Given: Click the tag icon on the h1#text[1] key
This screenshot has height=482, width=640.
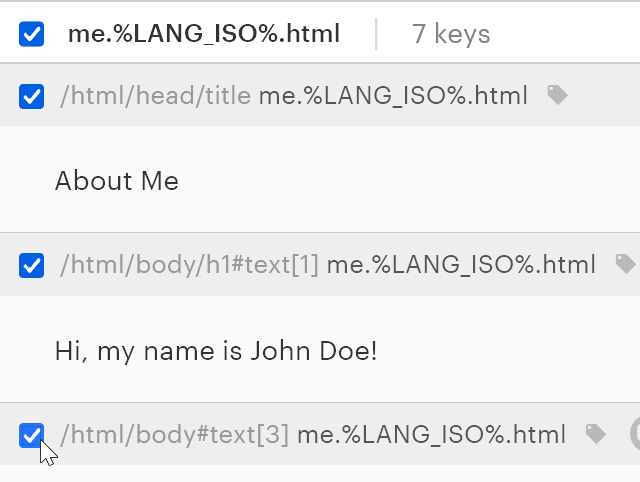Looking at the screenshot, I should (x=625, y=265).
